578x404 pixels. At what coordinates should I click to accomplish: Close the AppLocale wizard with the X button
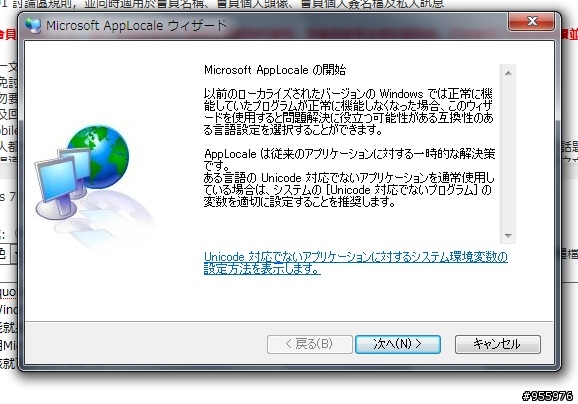pos(531,21)
